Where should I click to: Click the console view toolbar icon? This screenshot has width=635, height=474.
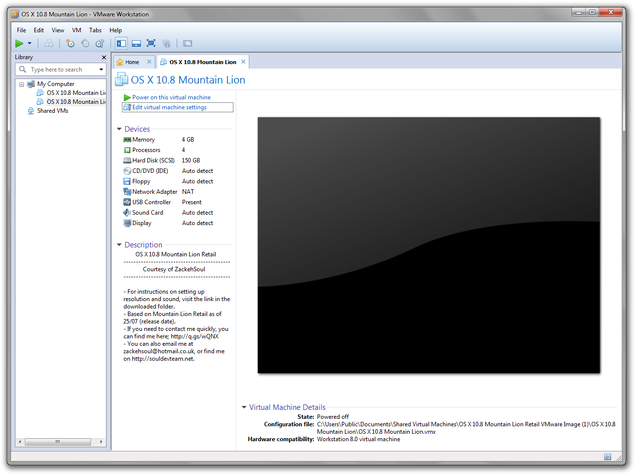click(x=187, y=43)
